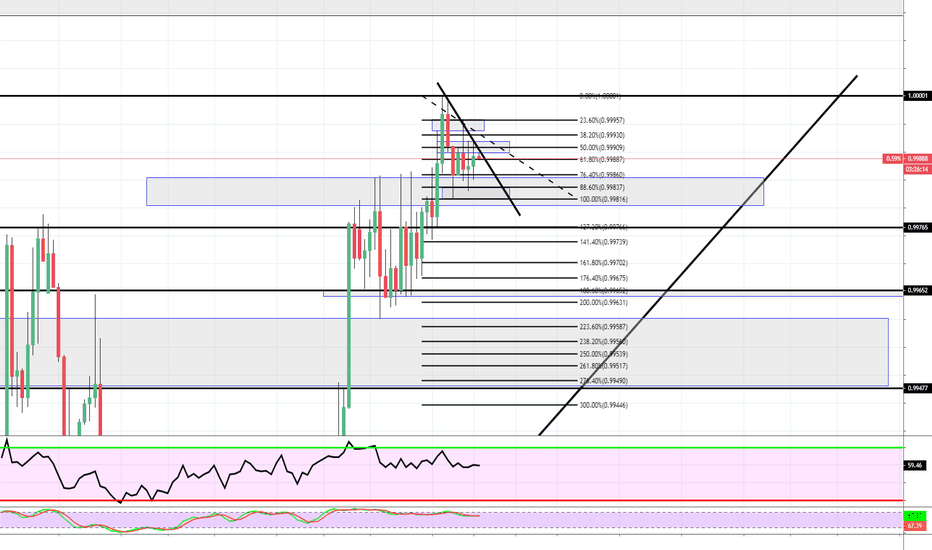
Task: Select the 59.46 RSI value label
Action: click(914, 465)
